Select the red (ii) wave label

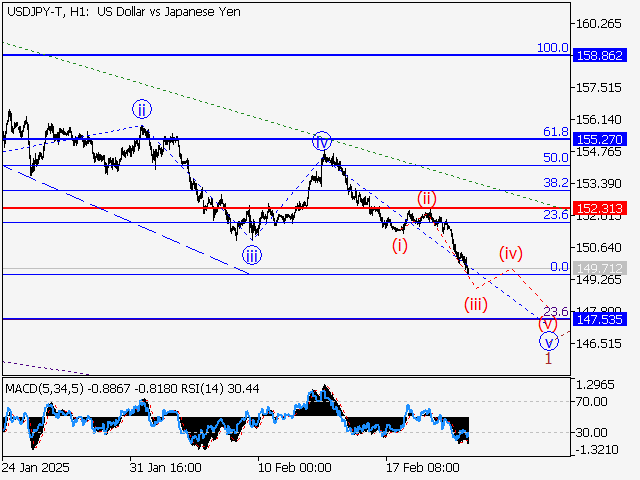tap(426, 198)
